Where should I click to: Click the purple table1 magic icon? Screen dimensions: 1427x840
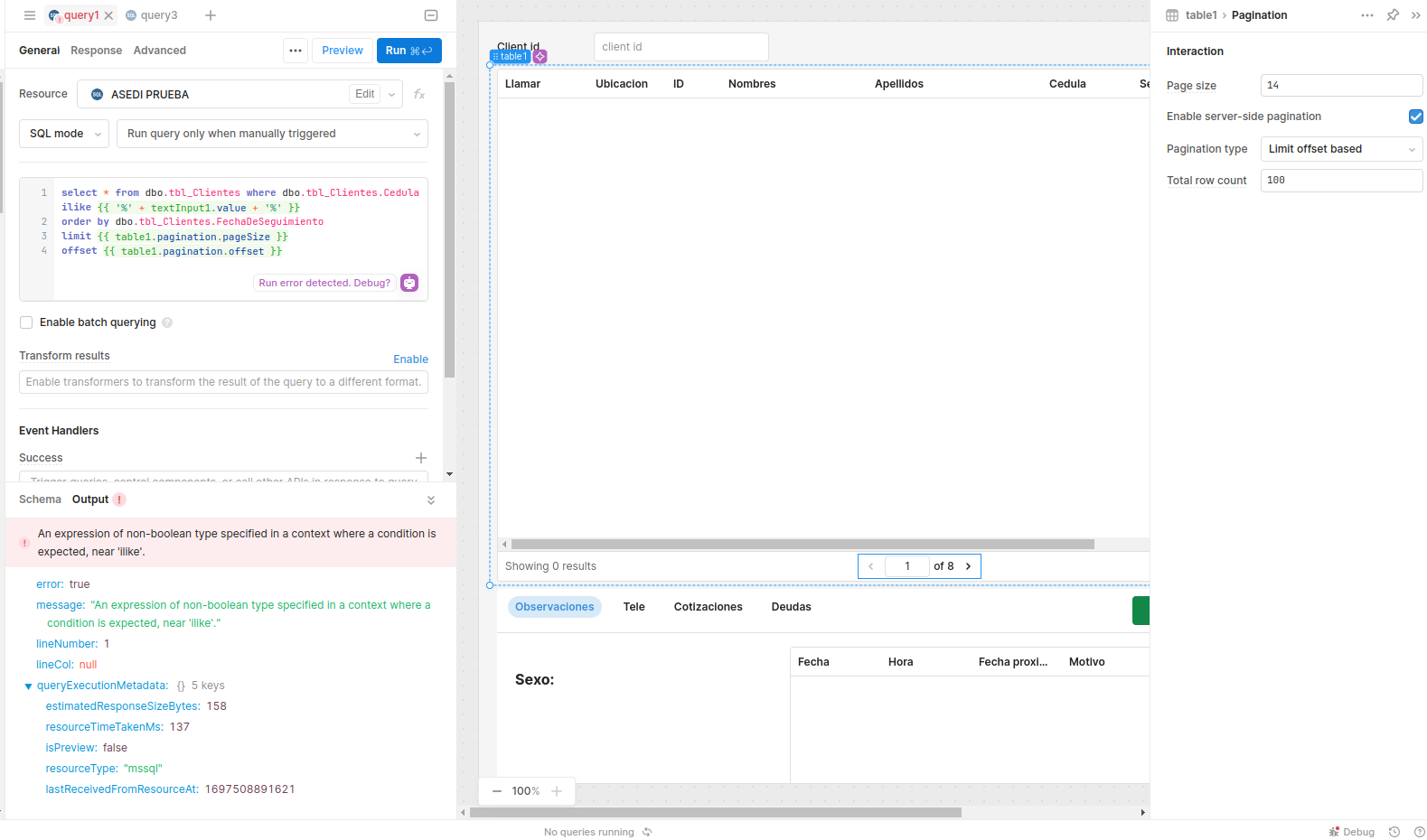point(540,56)
